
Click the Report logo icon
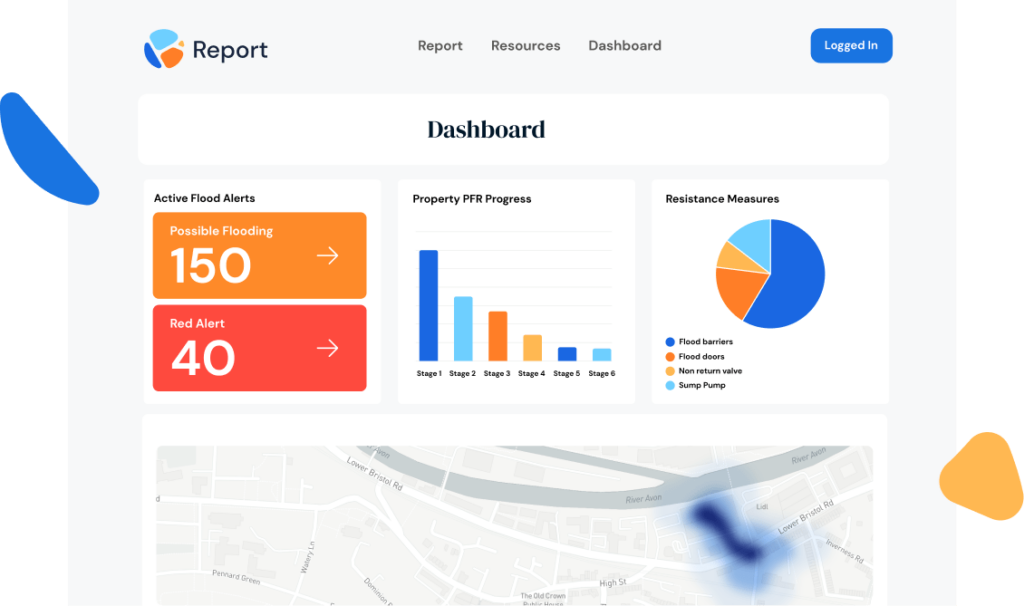[x=164, y=49]
